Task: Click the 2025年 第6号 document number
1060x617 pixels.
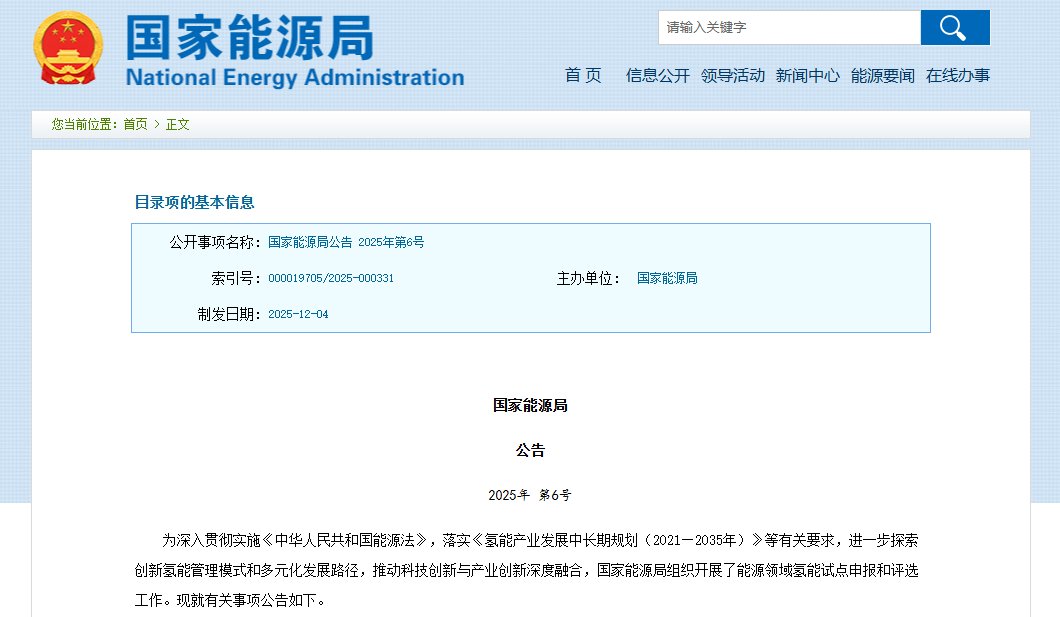Action: 530,494
